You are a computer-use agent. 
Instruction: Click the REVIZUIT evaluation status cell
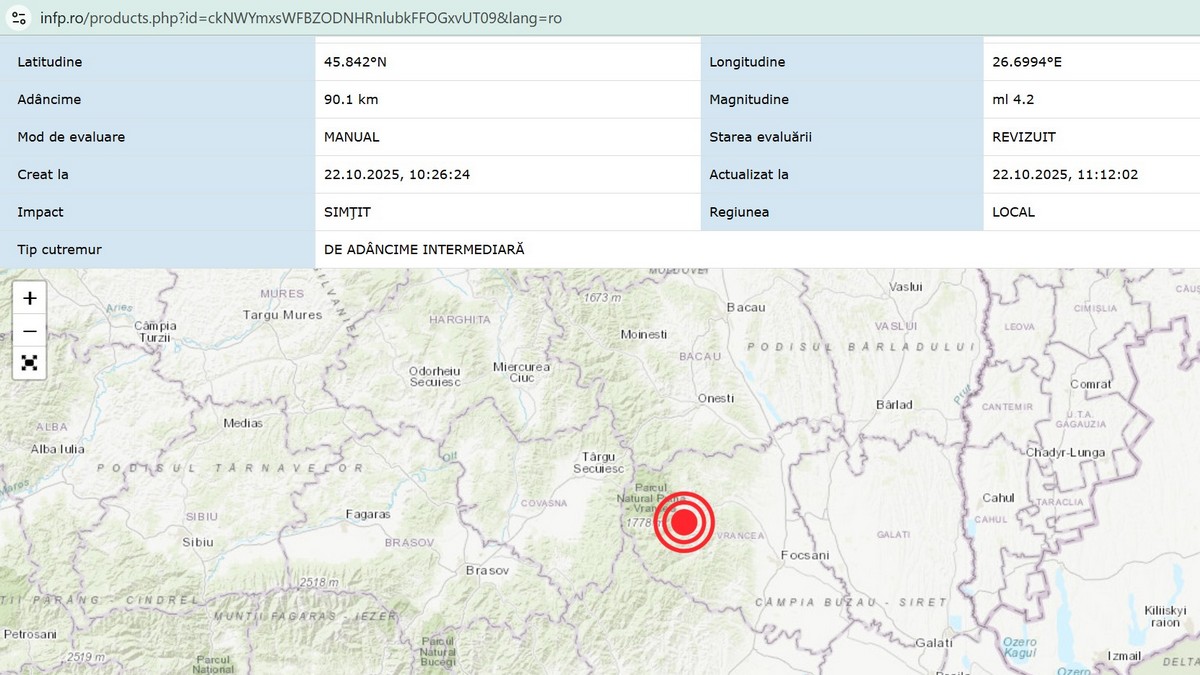1024,137
